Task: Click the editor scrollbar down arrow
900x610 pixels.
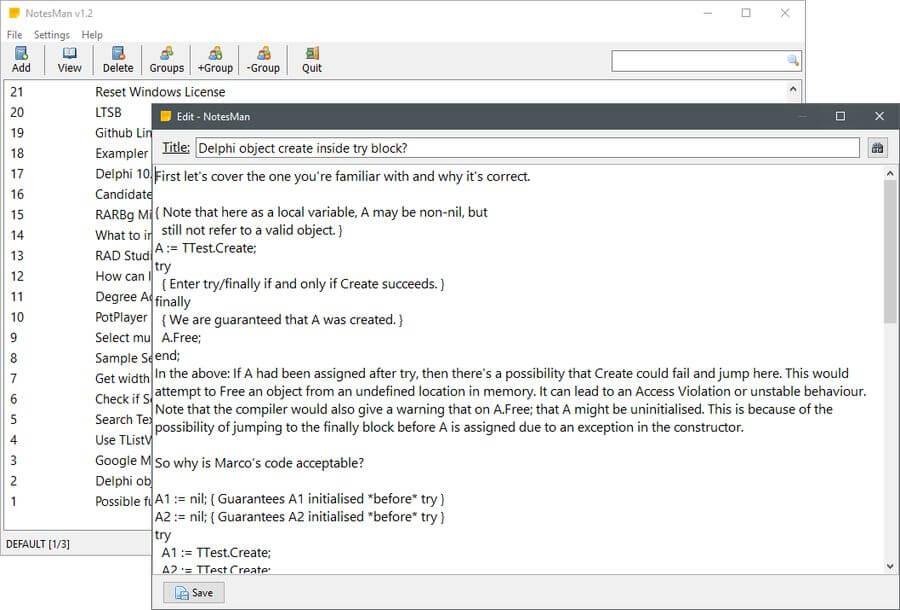Action: (890, 566)
